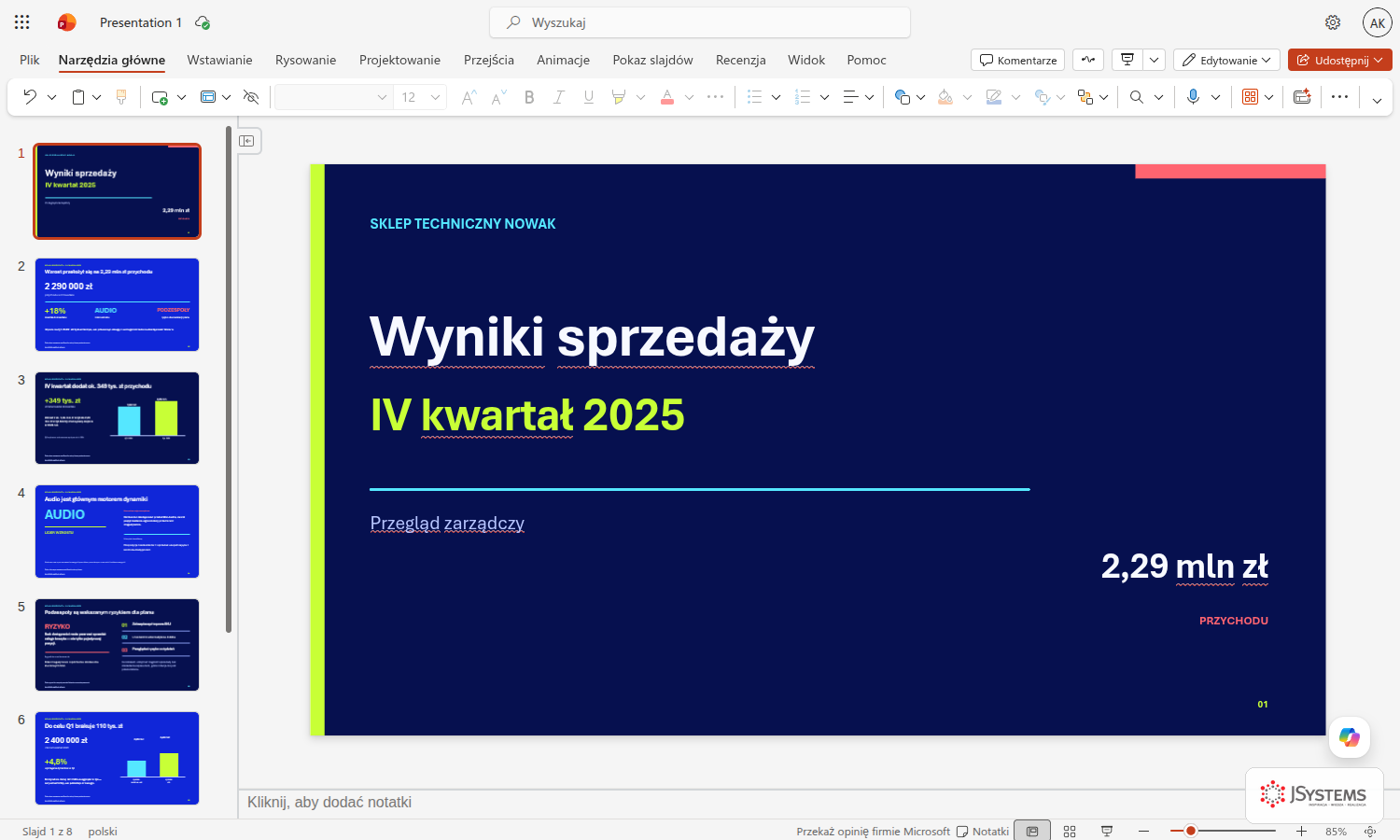Screen dimensions: 1400x840
Task: Click the numbered list icon
Action: (803, 97)
